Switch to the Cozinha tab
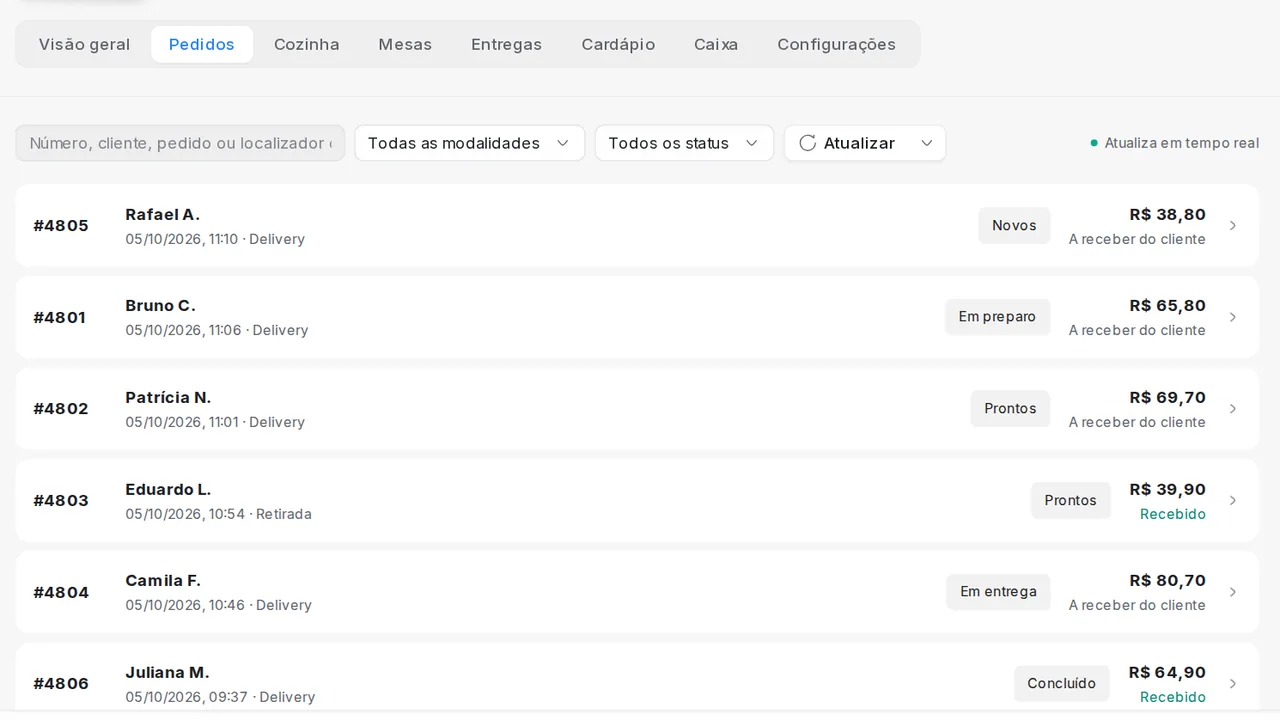 307,44
